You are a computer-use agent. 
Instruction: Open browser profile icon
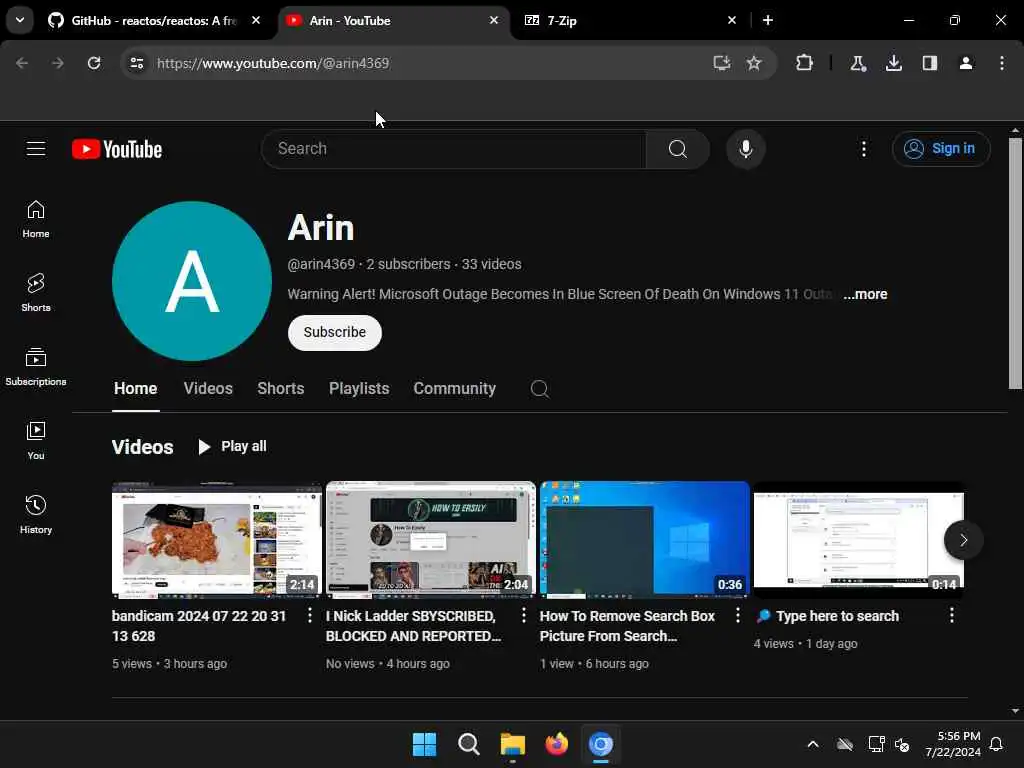(x=966, y=63)
